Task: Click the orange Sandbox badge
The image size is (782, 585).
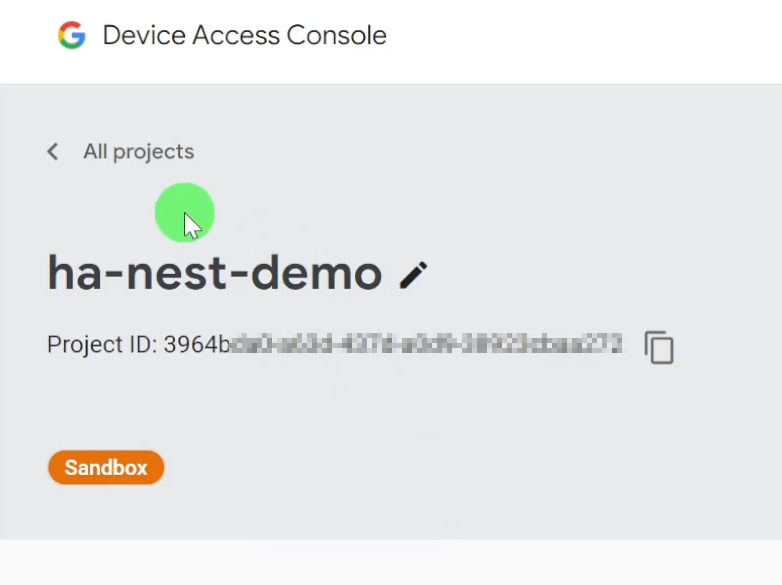Action: pos(106,468)
